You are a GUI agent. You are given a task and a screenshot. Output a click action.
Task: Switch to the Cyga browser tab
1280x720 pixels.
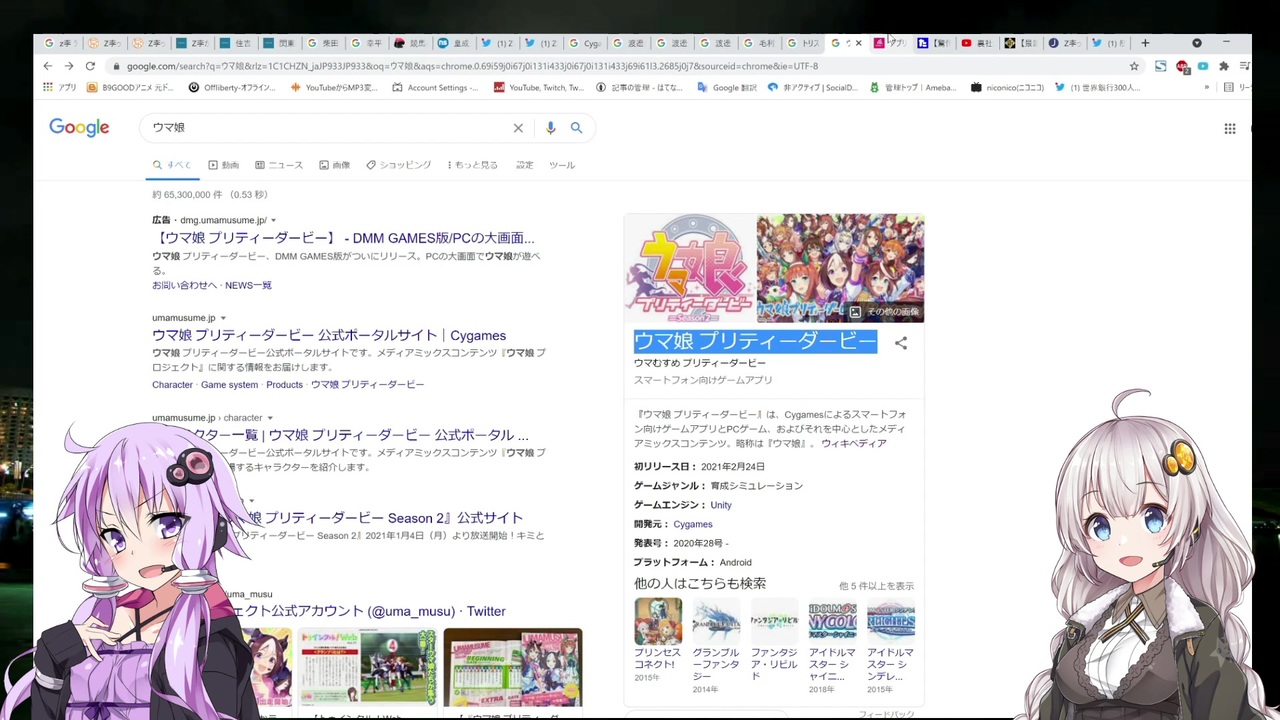pos(585,43)
